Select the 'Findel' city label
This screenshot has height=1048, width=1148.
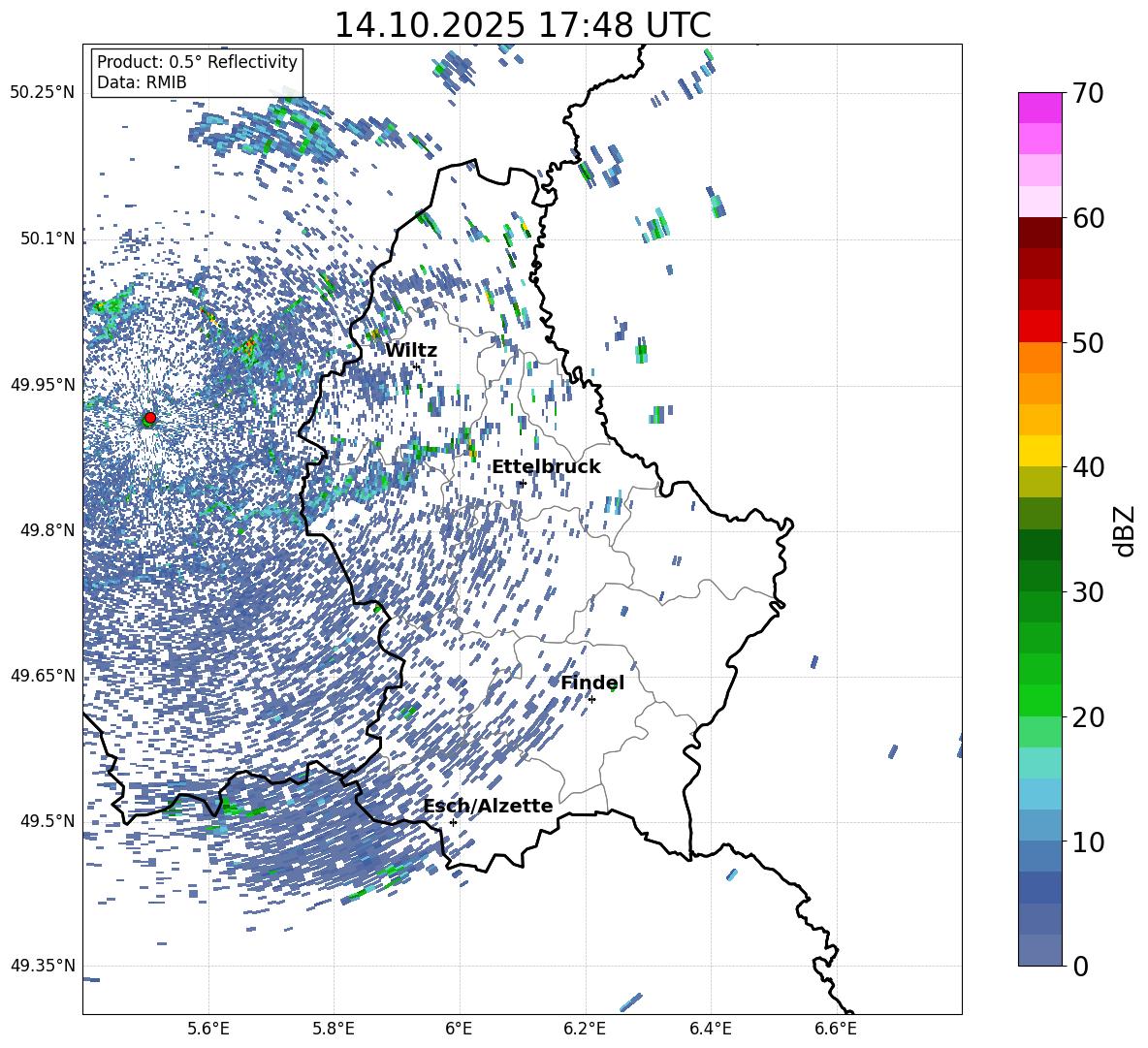pyautogui.click(x=592, y=683)
